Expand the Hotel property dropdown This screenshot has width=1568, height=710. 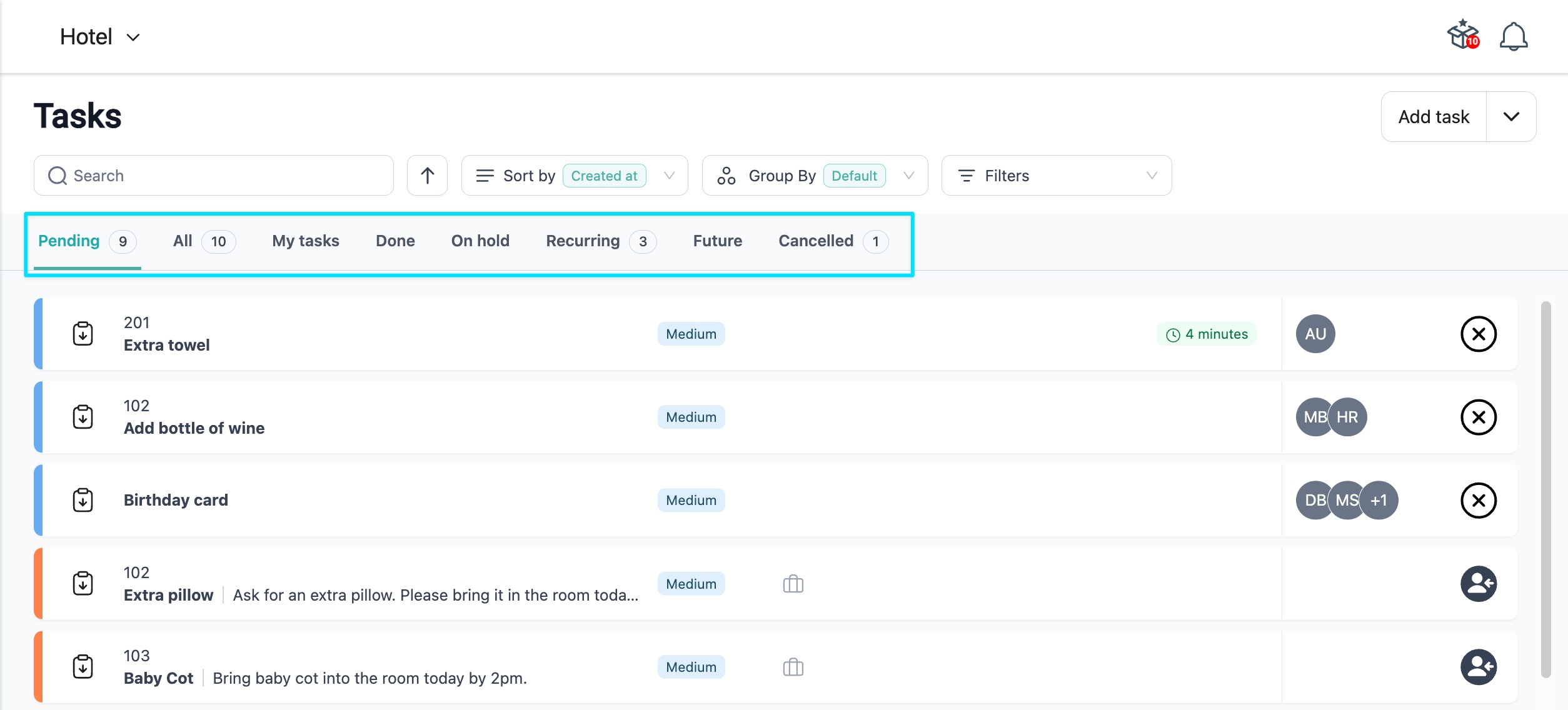pyautogui.click(x=100, y=37)
